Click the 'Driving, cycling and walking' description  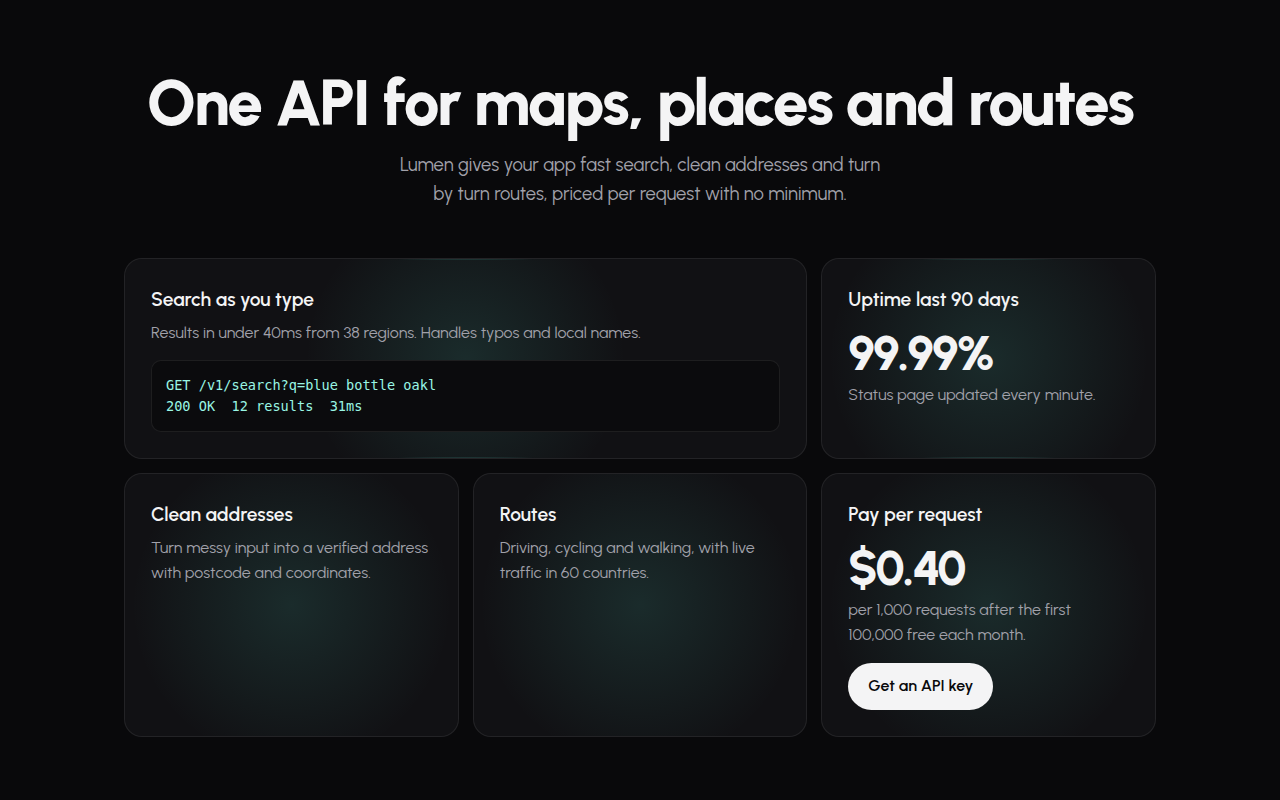pos(627,560)
